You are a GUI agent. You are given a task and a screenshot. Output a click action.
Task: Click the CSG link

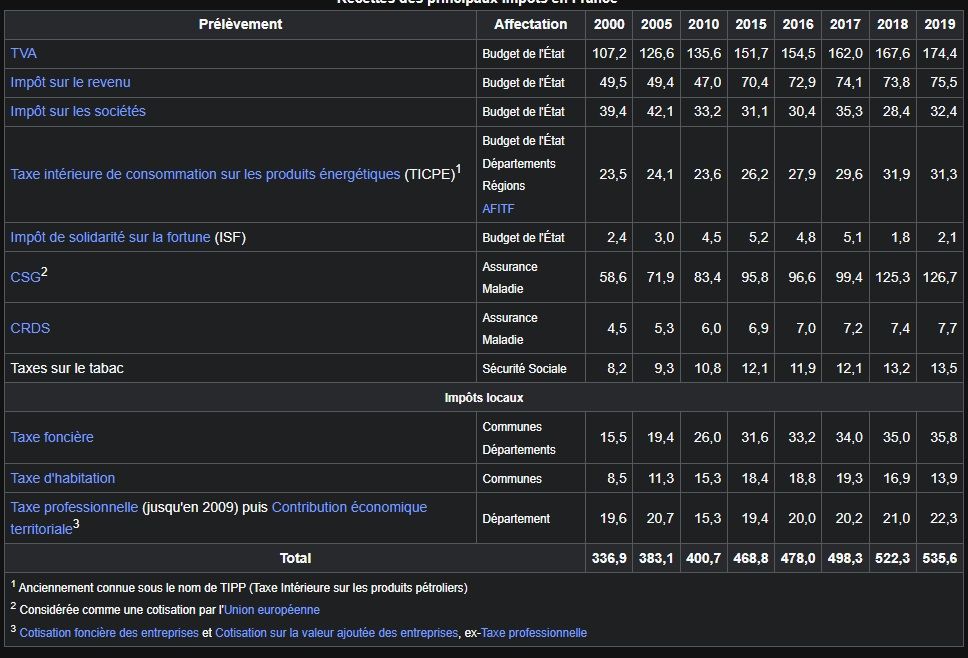point(25,277)
